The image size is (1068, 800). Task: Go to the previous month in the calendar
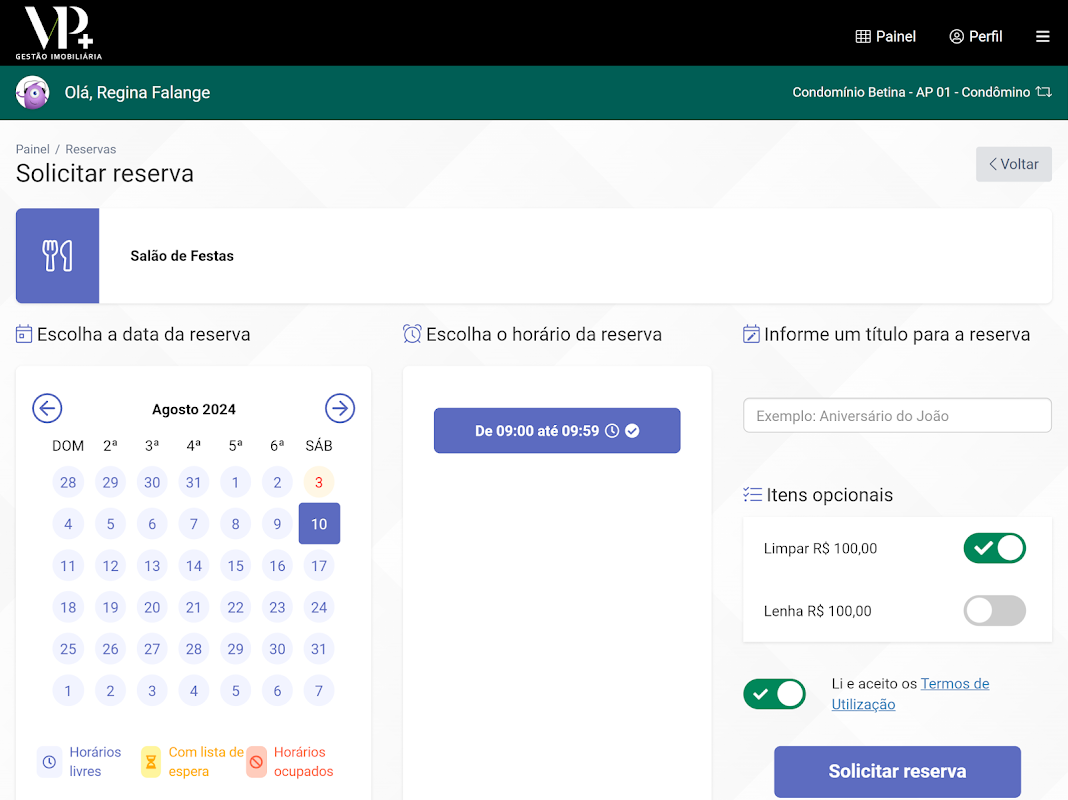click(x=47, y=409)
